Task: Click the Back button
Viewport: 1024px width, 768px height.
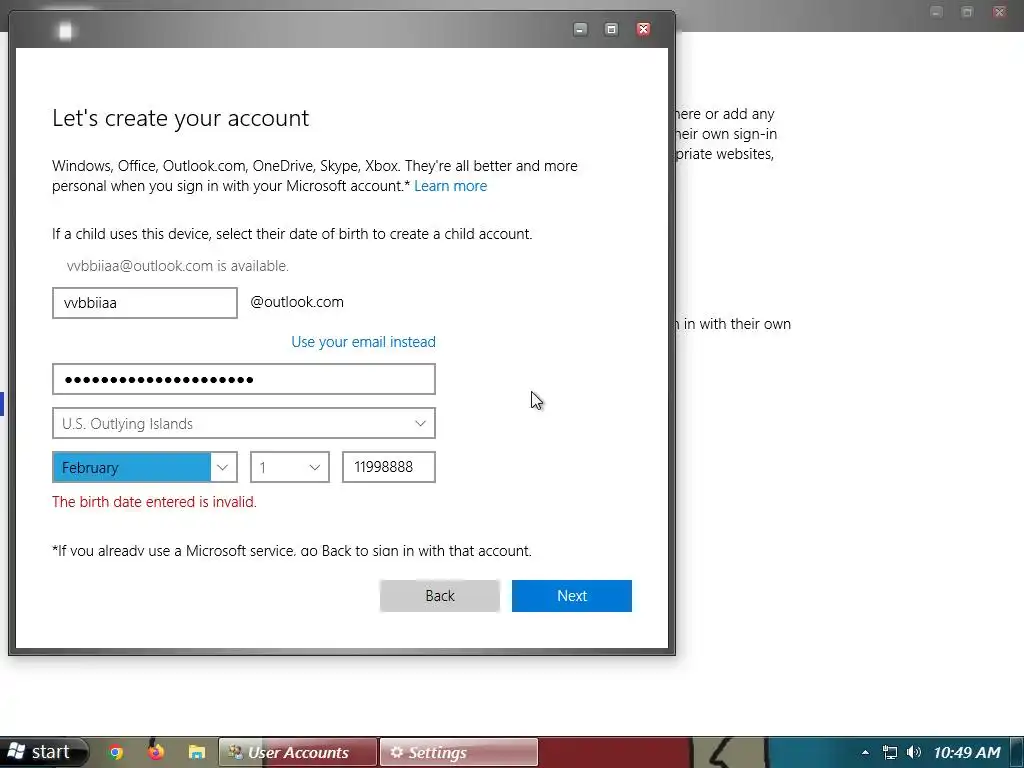Action: 440,596
